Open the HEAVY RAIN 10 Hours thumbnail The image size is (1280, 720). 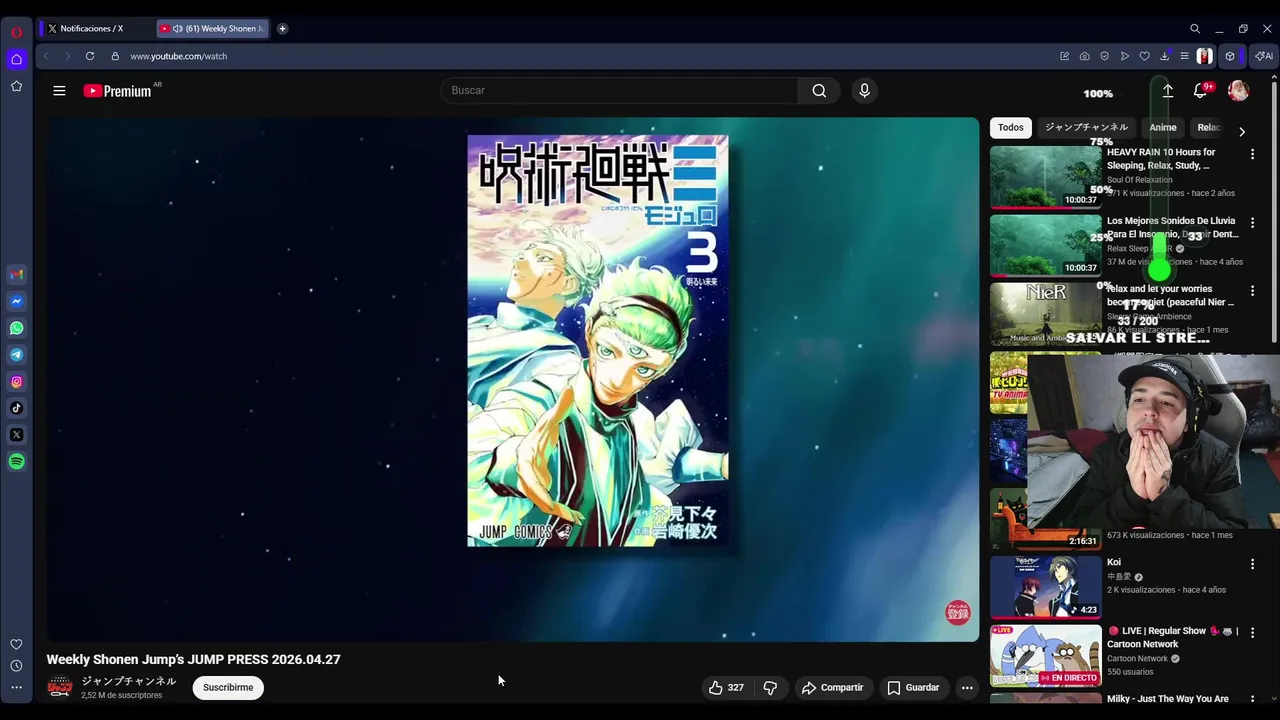point(1045,177)
